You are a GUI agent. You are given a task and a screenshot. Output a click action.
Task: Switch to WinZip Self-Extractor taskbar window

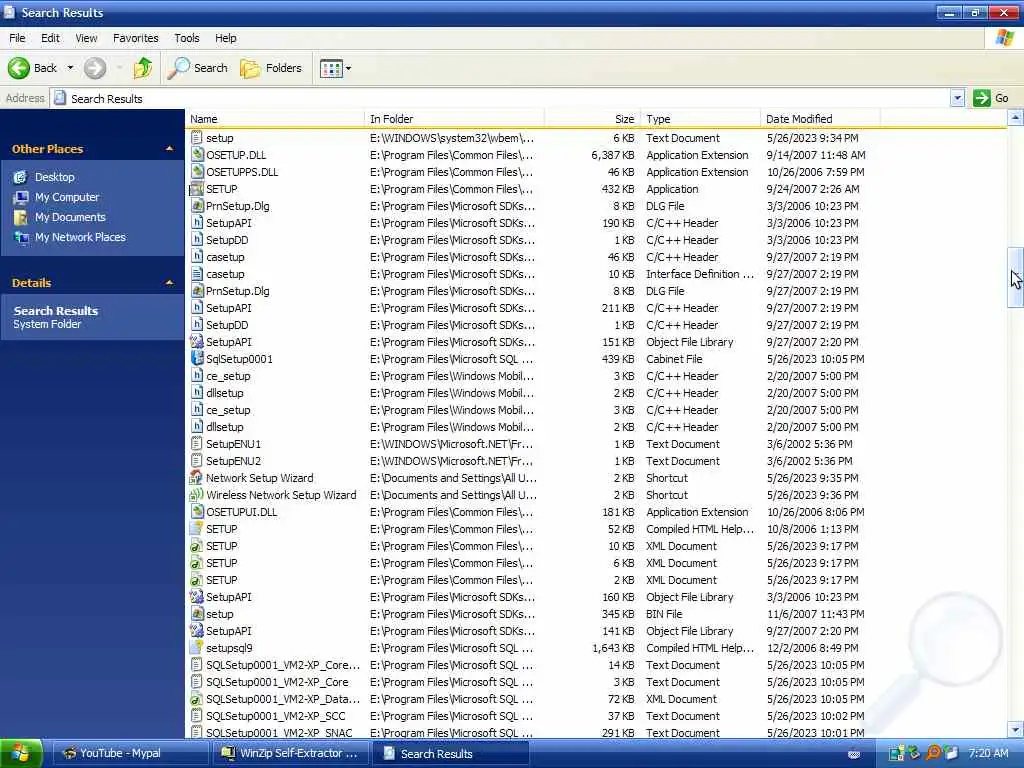click(x=290, y=753)
